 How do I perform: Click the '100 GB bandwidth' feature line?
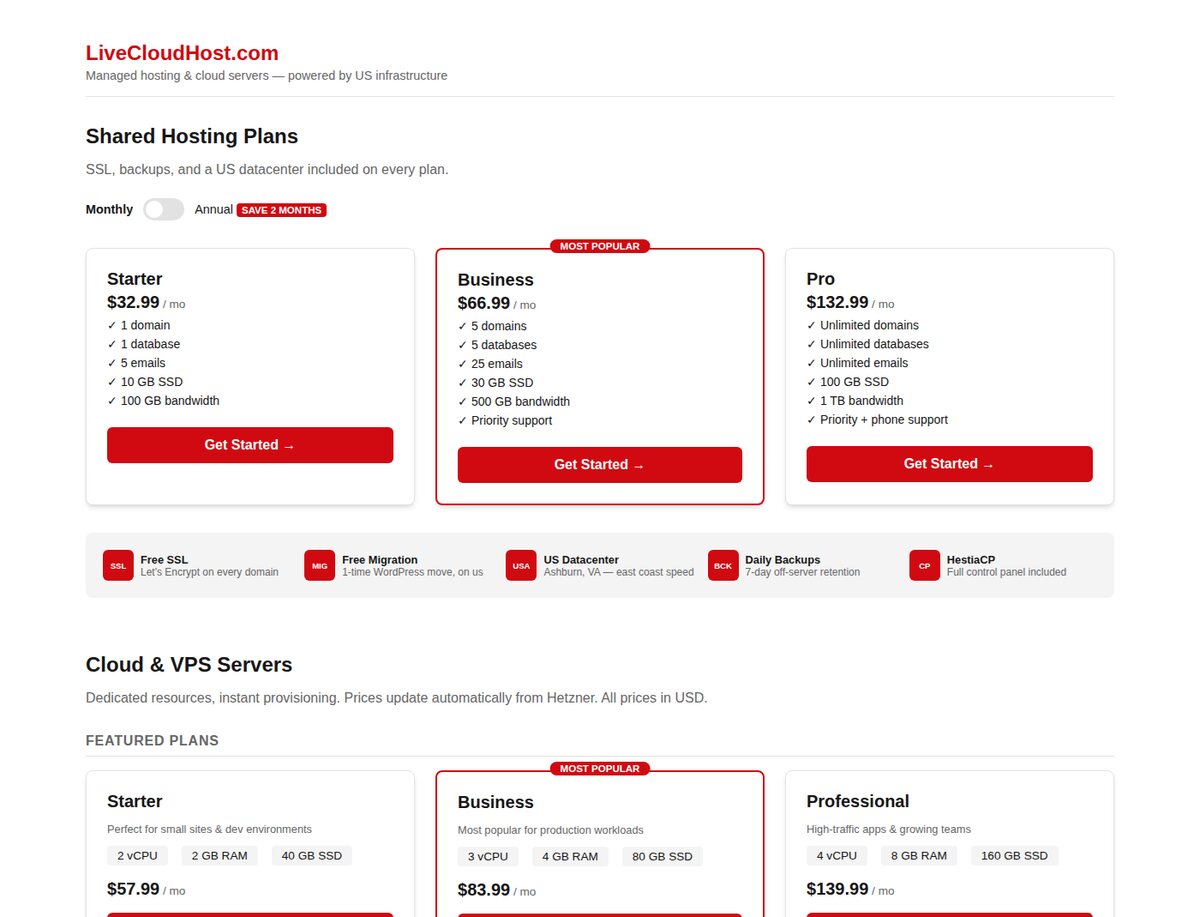pyautogui.click(x=164, y=401)
